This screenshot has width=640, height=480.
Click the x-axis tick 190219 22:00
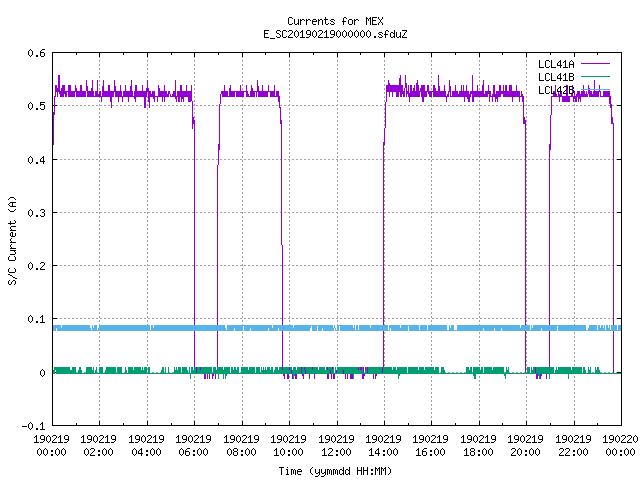tap(573, 445)
